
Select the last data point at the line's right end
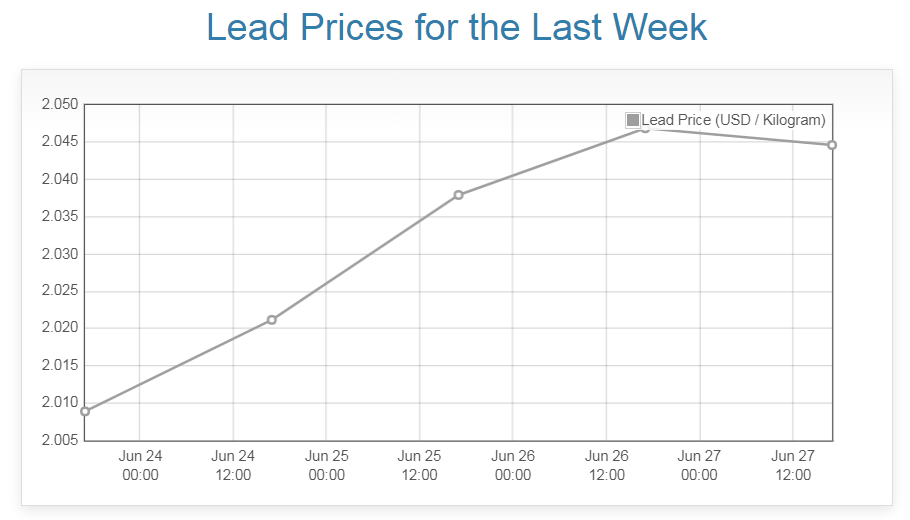(832, 145)
